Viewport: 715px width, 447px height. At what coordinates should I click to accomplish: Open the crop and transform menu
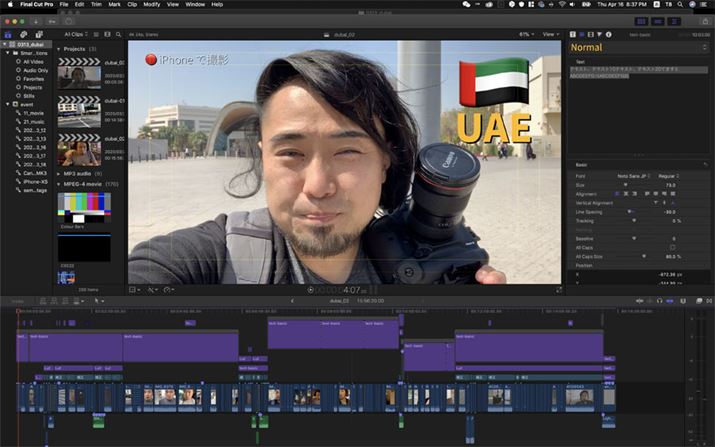(134, 290)
